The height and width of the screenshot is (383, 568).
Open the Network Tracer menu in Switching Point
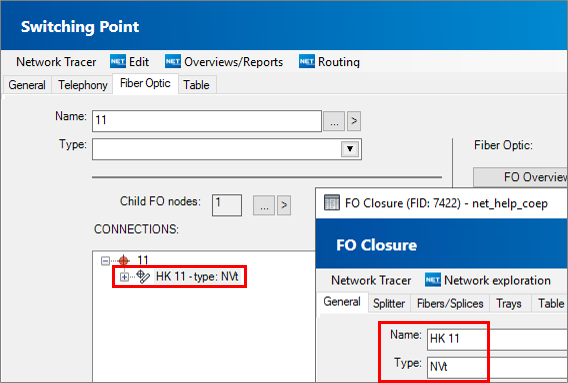(x=56, y=62)
